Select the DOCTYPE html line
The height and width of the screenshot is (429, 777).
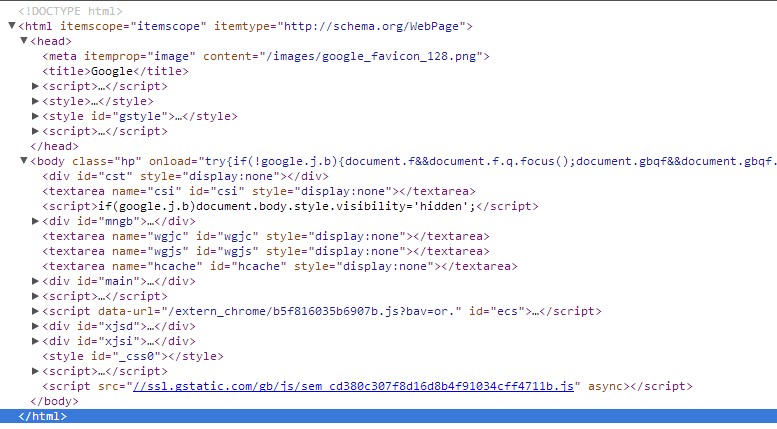coord(70,11)
